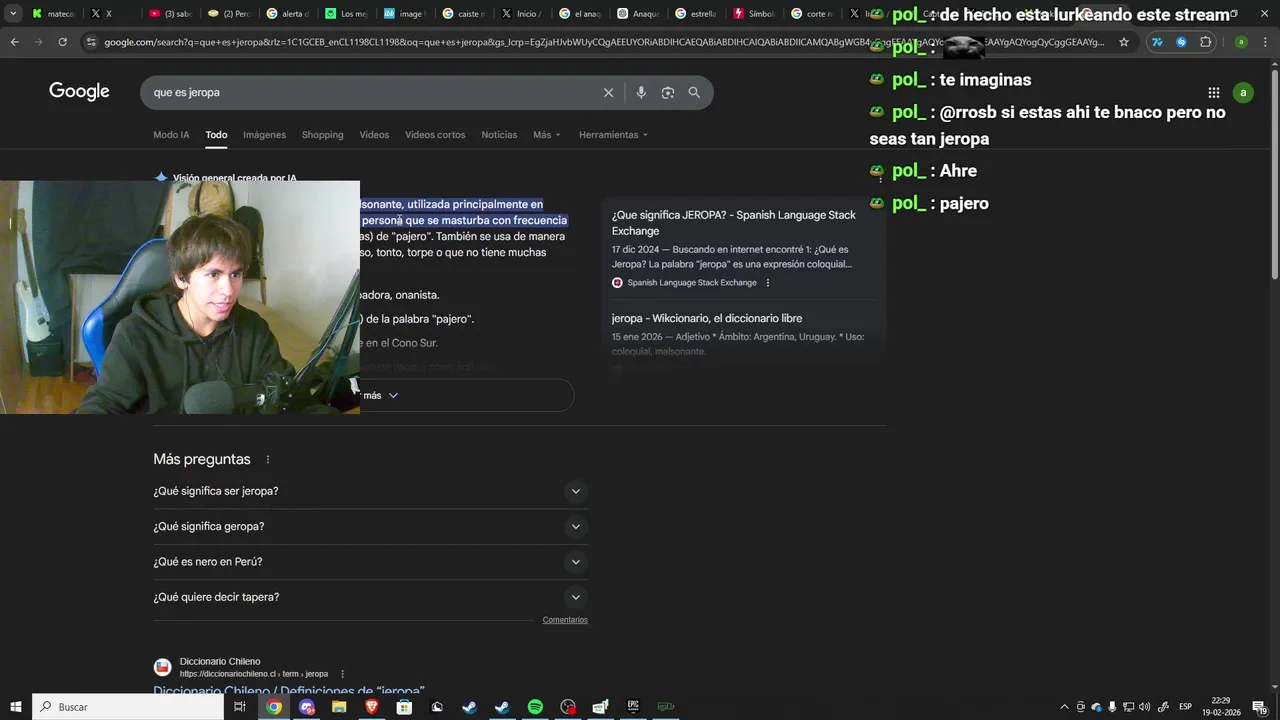Screen dimensions: 1280x720
Task: Click the Windows taskbar Buscar search box
Action: point(128,707)
